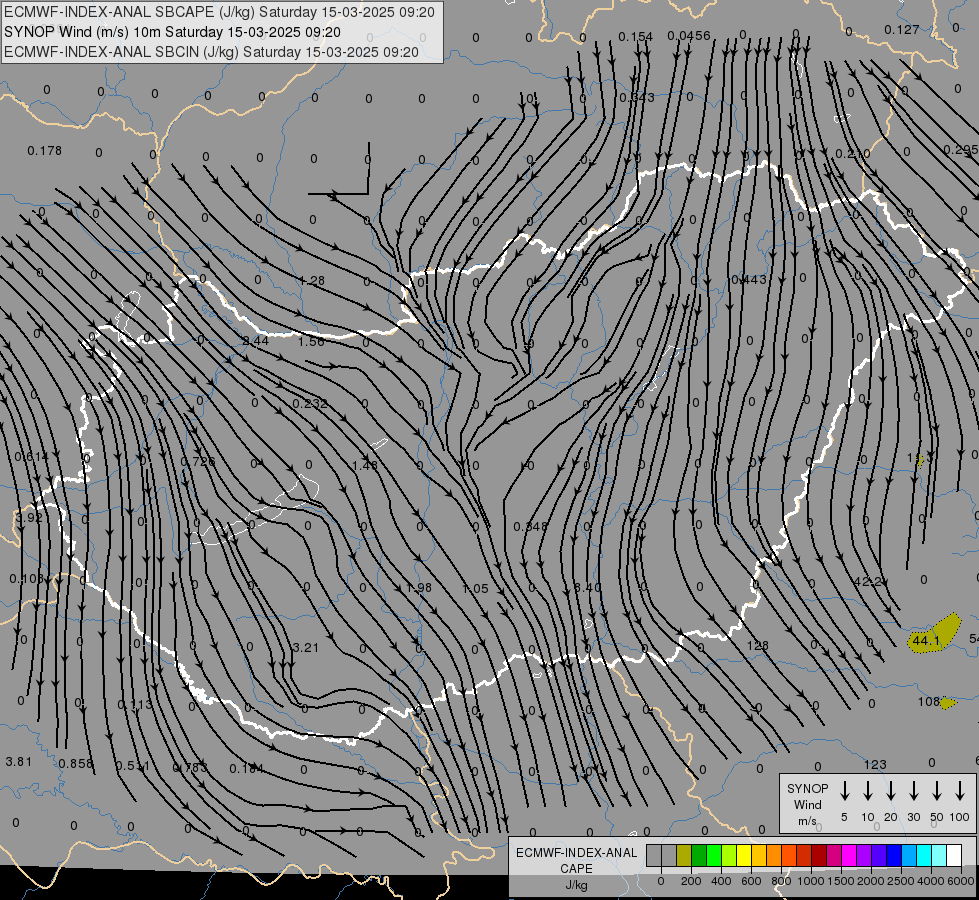Click the SYNOP Wind 10m title line
This screenshot has width=979, height=900.
coord(172,32)
